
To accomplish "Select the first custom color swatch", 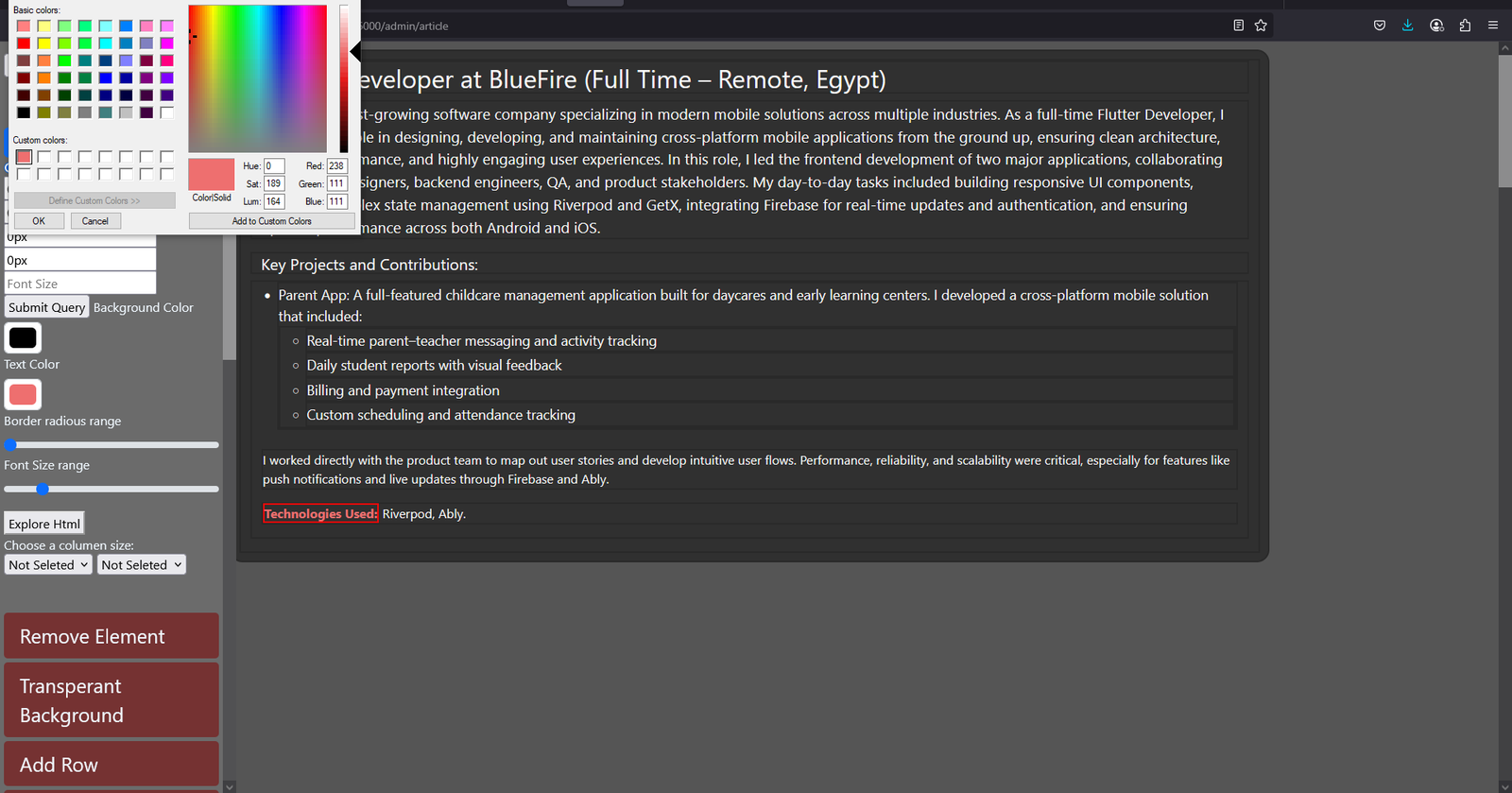I will pos(24,157).
